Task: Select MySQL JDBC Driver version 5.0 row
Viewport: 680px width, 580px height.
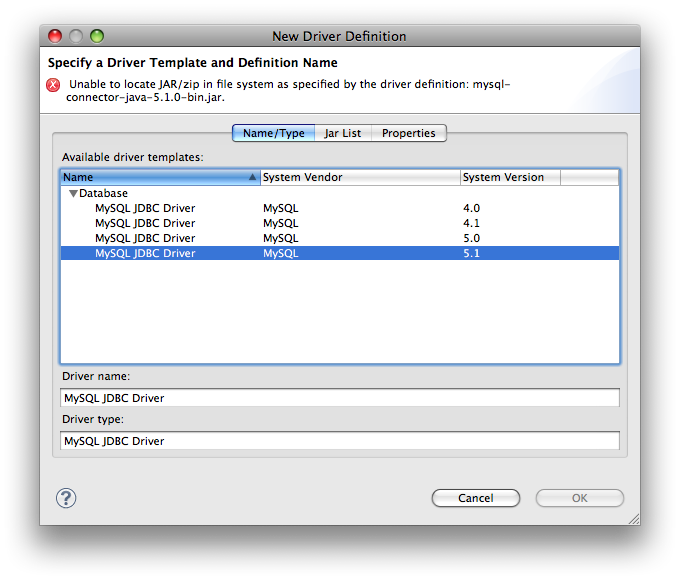Action: pos(340,238)
